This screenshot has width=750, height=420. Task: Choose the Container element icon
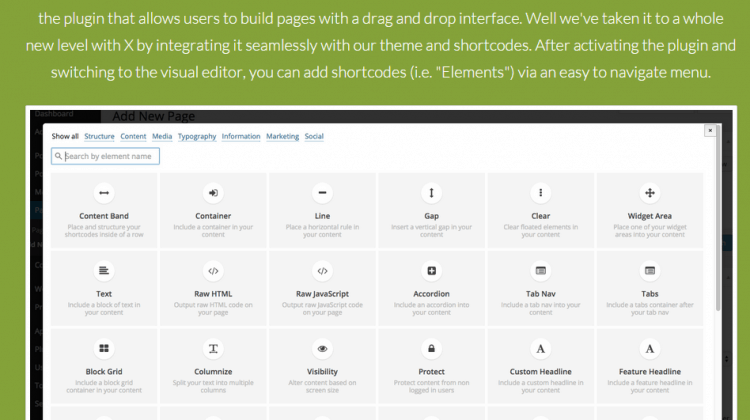[x=213, y=193]
